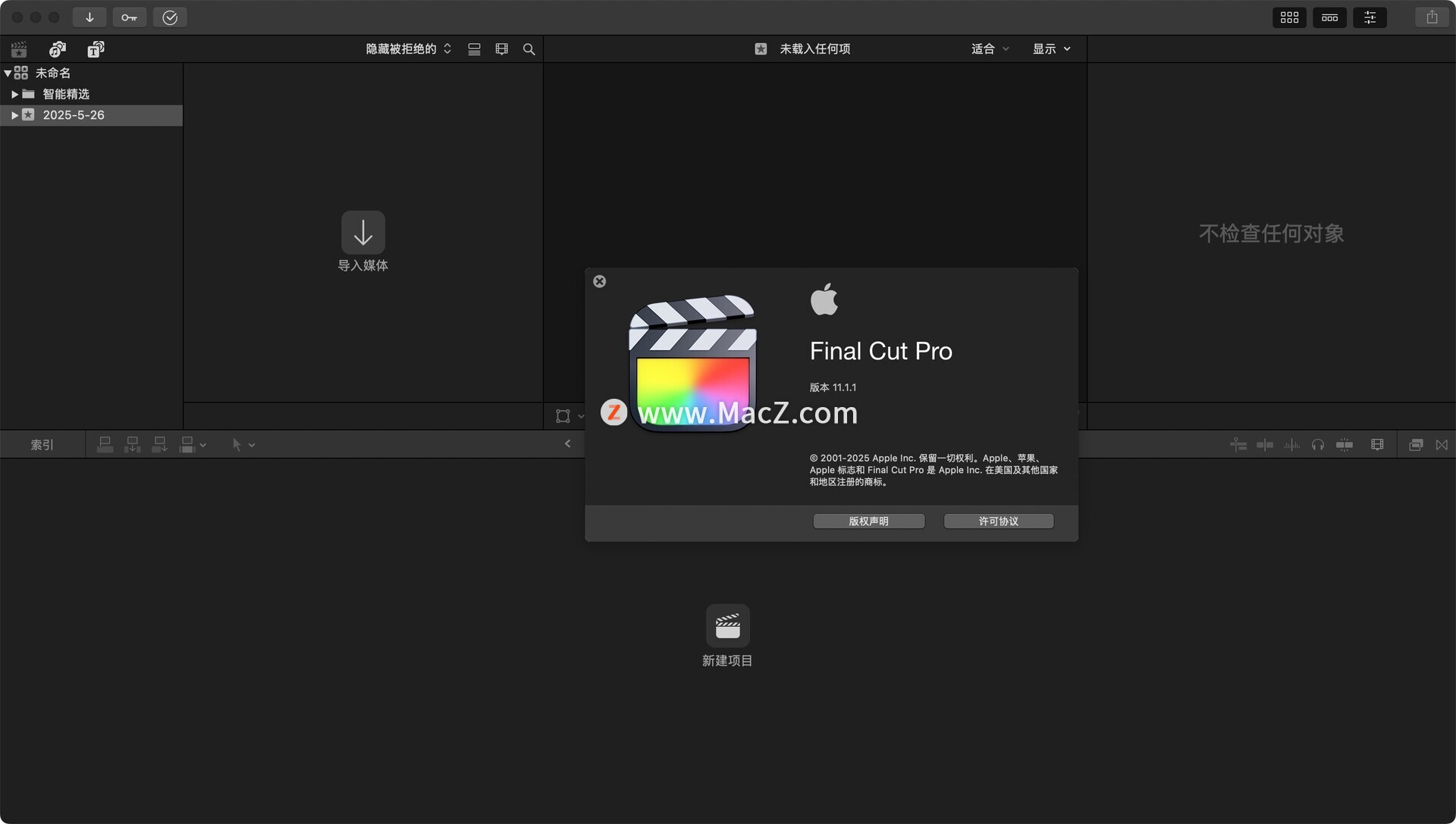Click the 版权声明 button
The width and height of the screenshot is (1456, 824).
(x=868, y=522)
